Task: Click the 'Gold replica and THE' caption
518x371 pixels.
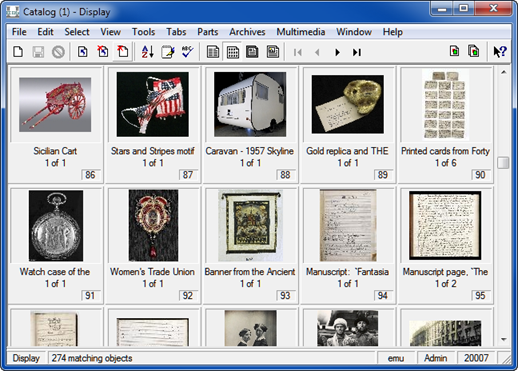Action: pos(347,151)
